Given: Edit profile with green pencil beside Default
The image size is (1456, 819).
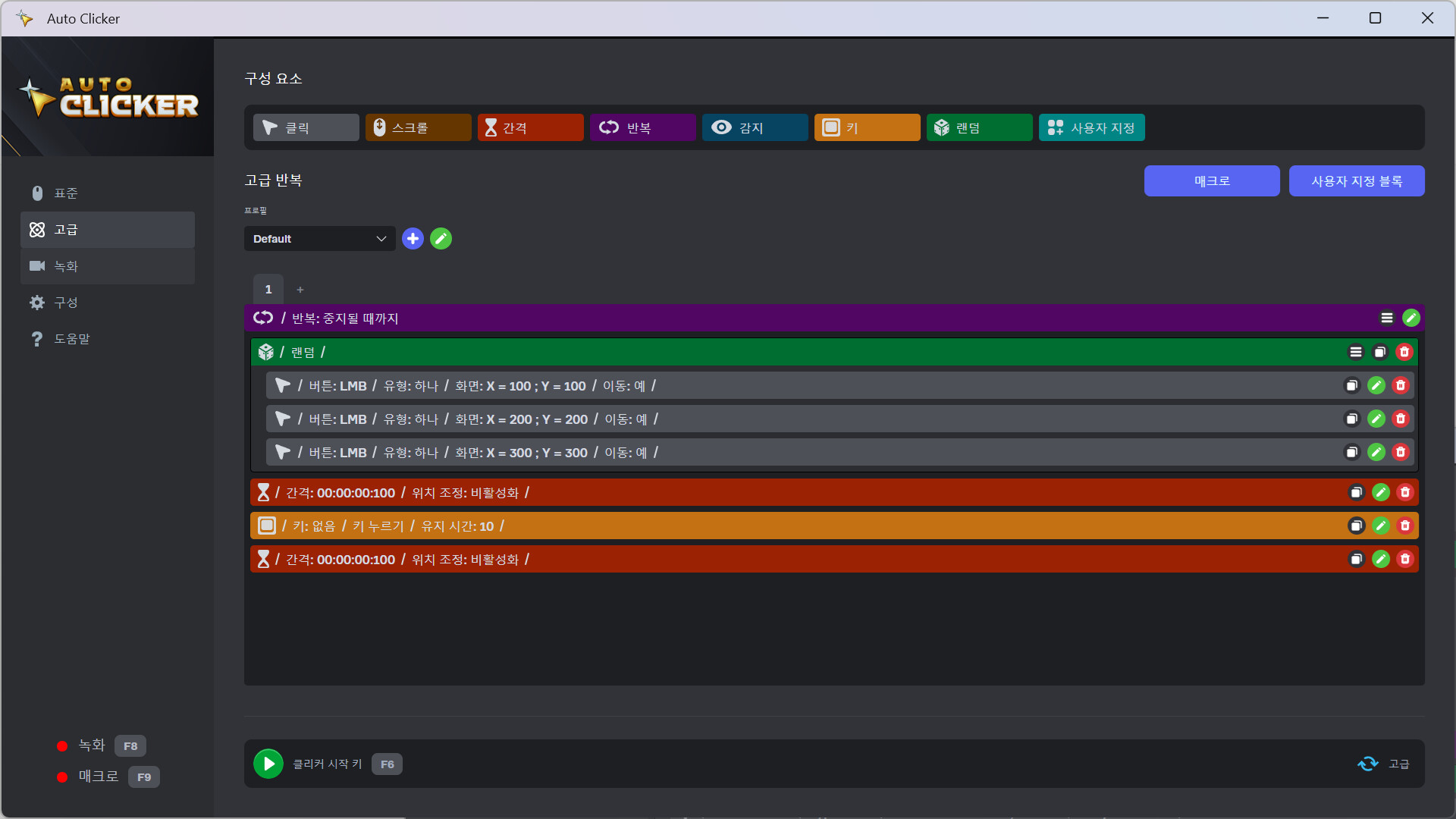Looking at the screenshot, I should [x=441, y=239].
